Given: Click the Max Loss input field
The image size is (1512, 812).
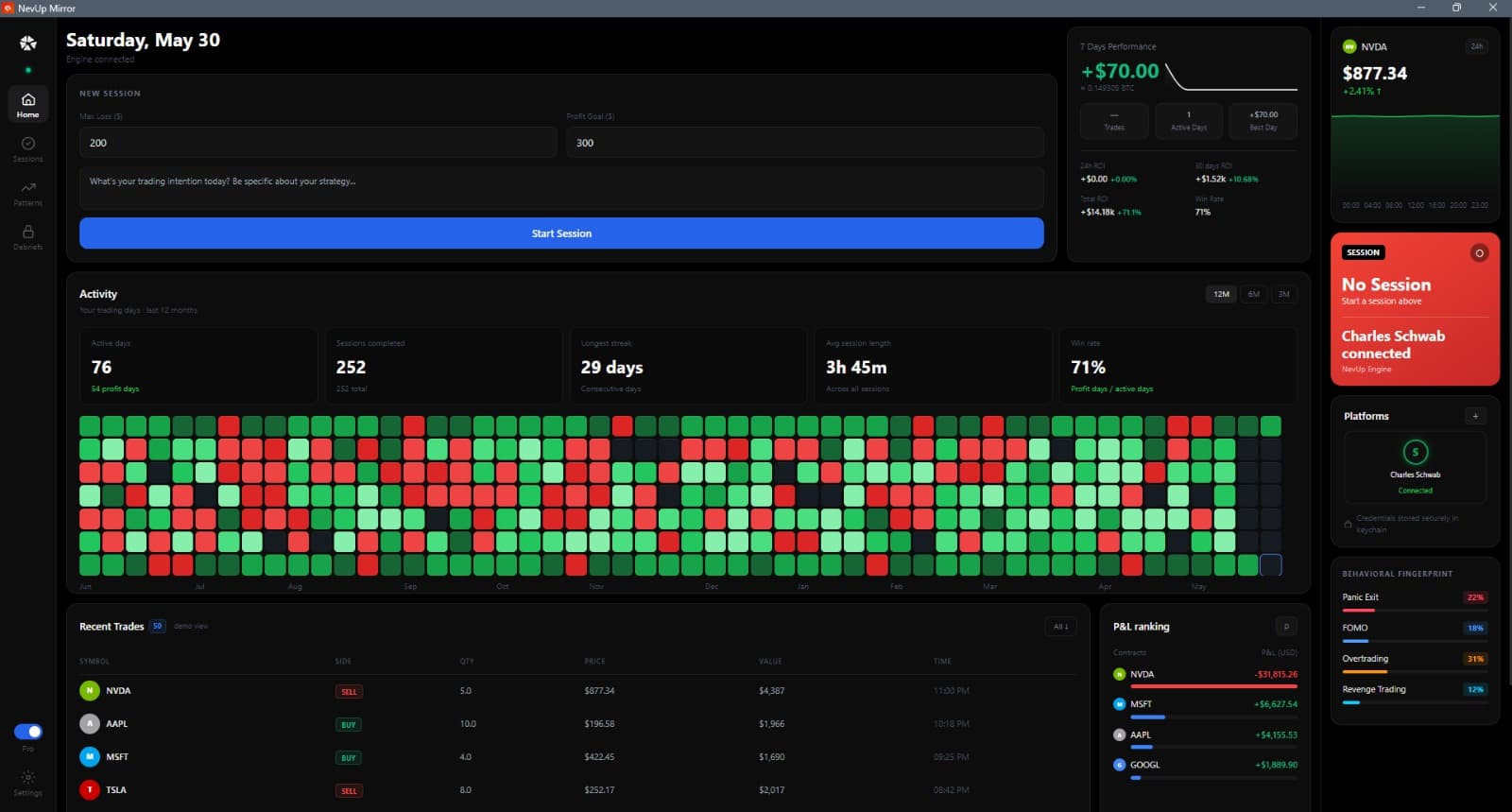Looking at the screenshot, I should pos(318,143).
